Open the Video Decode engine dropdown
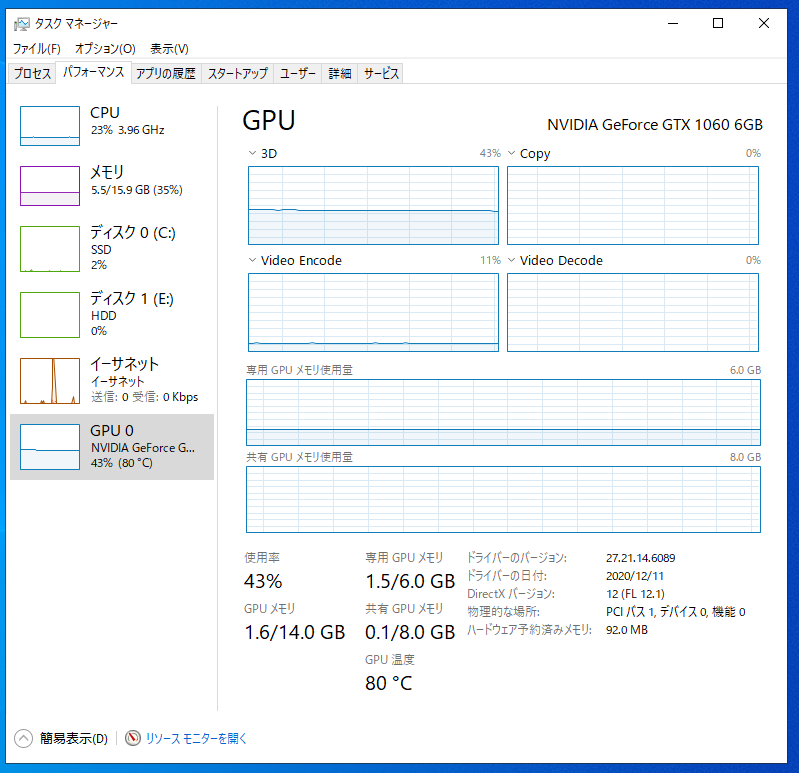This screenshot has height=773, width=799. (x=512, y=260)
